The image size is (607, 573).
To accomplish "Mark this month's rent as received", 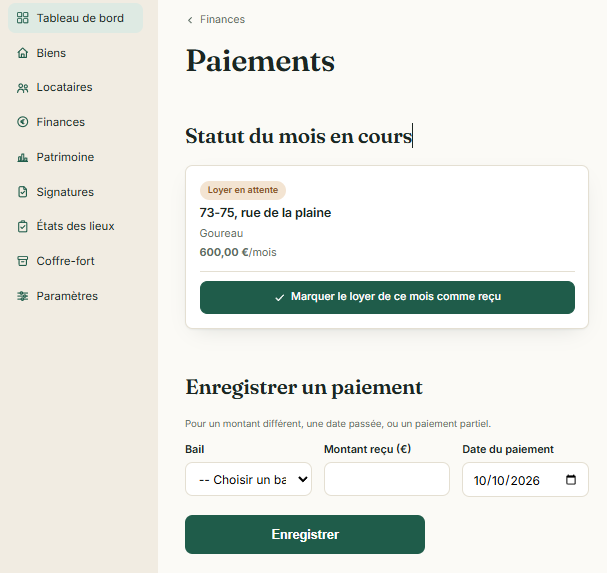I will 387,297.
